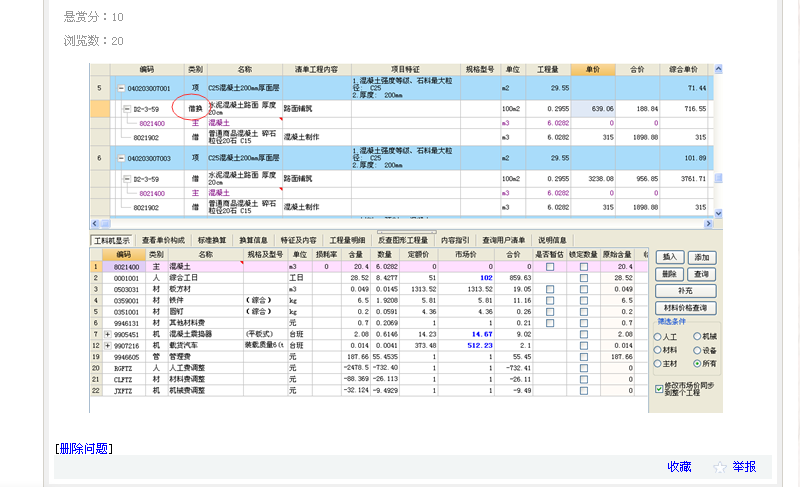Click the right arrow of horizontal scrollbar

(x=708, y=223)
